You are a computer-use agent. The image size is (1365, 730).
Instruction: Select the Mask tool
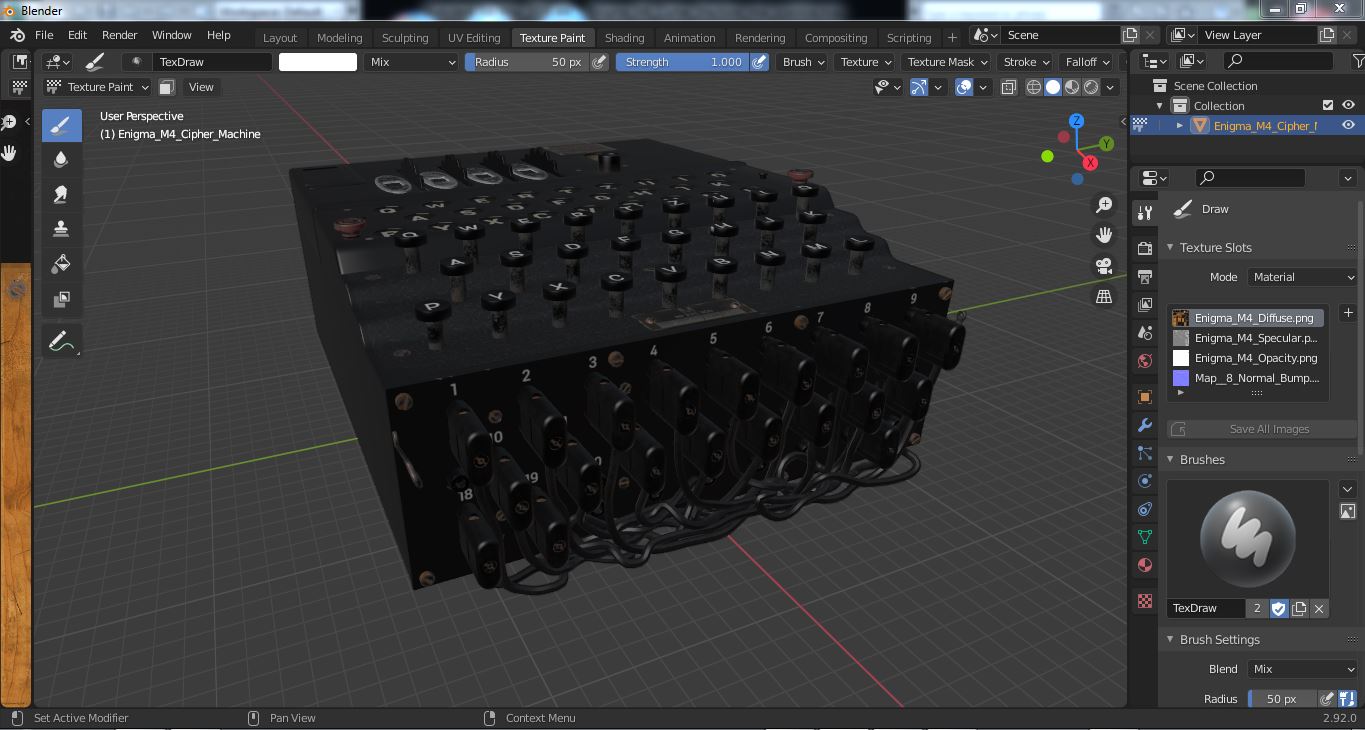coord(62,299)
